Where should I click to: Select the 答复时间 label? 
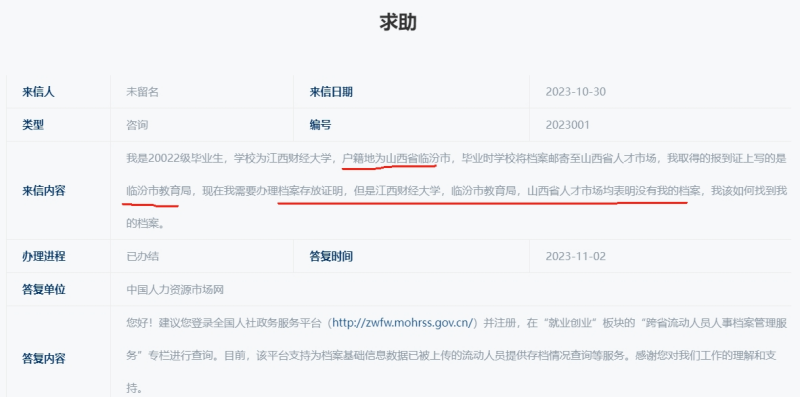click(331, 256)
